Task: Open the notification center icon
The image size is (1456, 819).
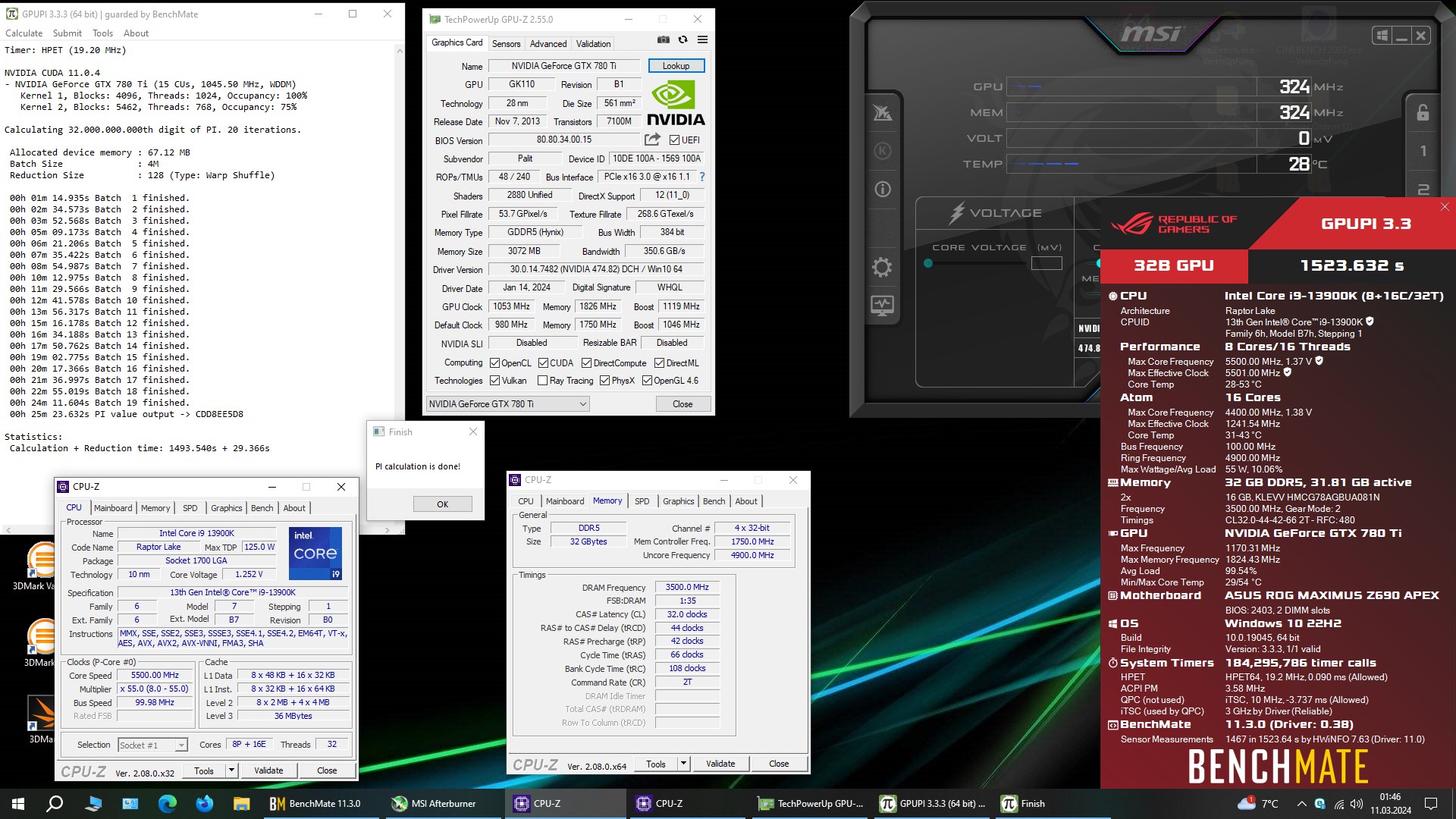Action: click(1431, 804)
